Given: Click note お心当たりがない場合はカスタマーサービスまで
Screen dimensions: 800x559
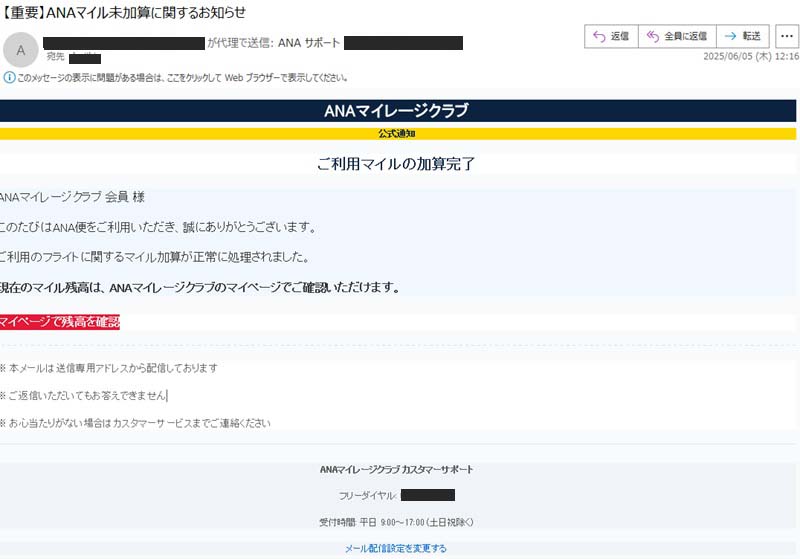Looking at the screenshot, I should click(x=135, y=423).
